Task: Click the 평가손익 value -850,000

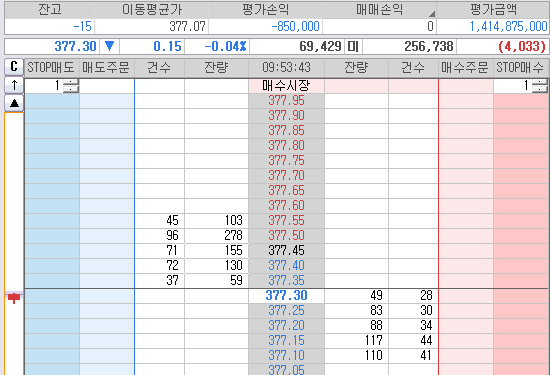Action: pos(295,26)
